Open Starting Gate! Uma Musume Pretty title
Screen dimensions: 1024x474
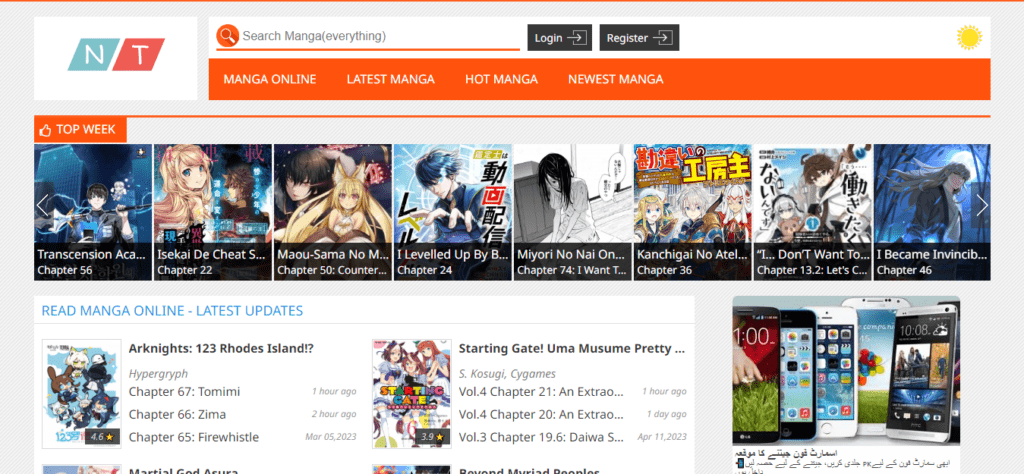tap(572, 349)
